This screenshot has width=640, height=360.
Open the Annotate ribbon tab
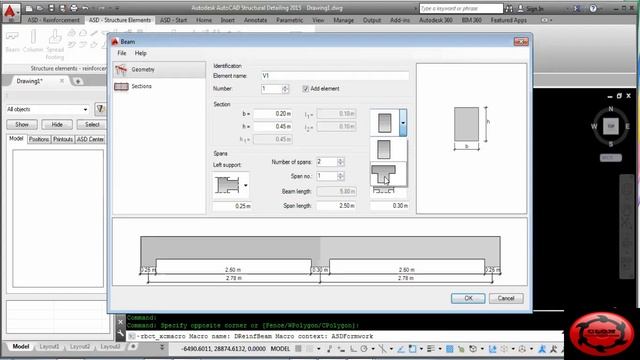[x=255, y=20]
